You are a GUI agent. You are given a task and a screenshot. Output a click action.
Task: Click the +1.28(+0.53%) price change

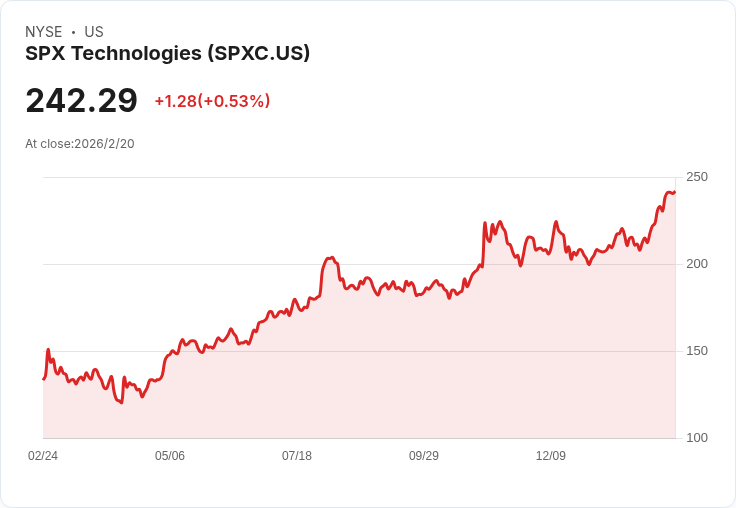[212, 101]
